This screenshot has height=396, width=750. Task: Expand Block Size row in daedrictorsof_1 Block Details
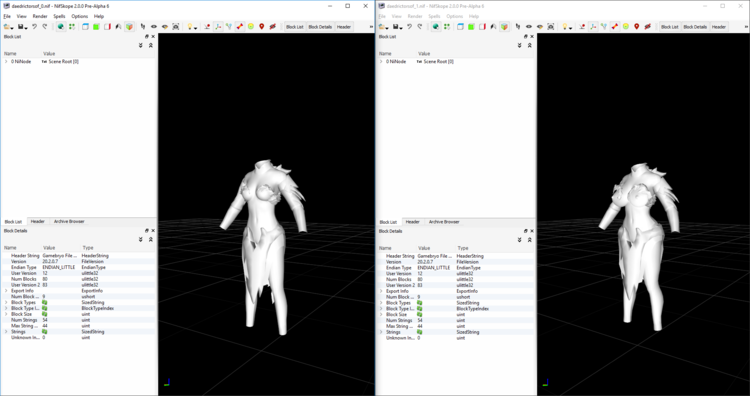[381, 314]
